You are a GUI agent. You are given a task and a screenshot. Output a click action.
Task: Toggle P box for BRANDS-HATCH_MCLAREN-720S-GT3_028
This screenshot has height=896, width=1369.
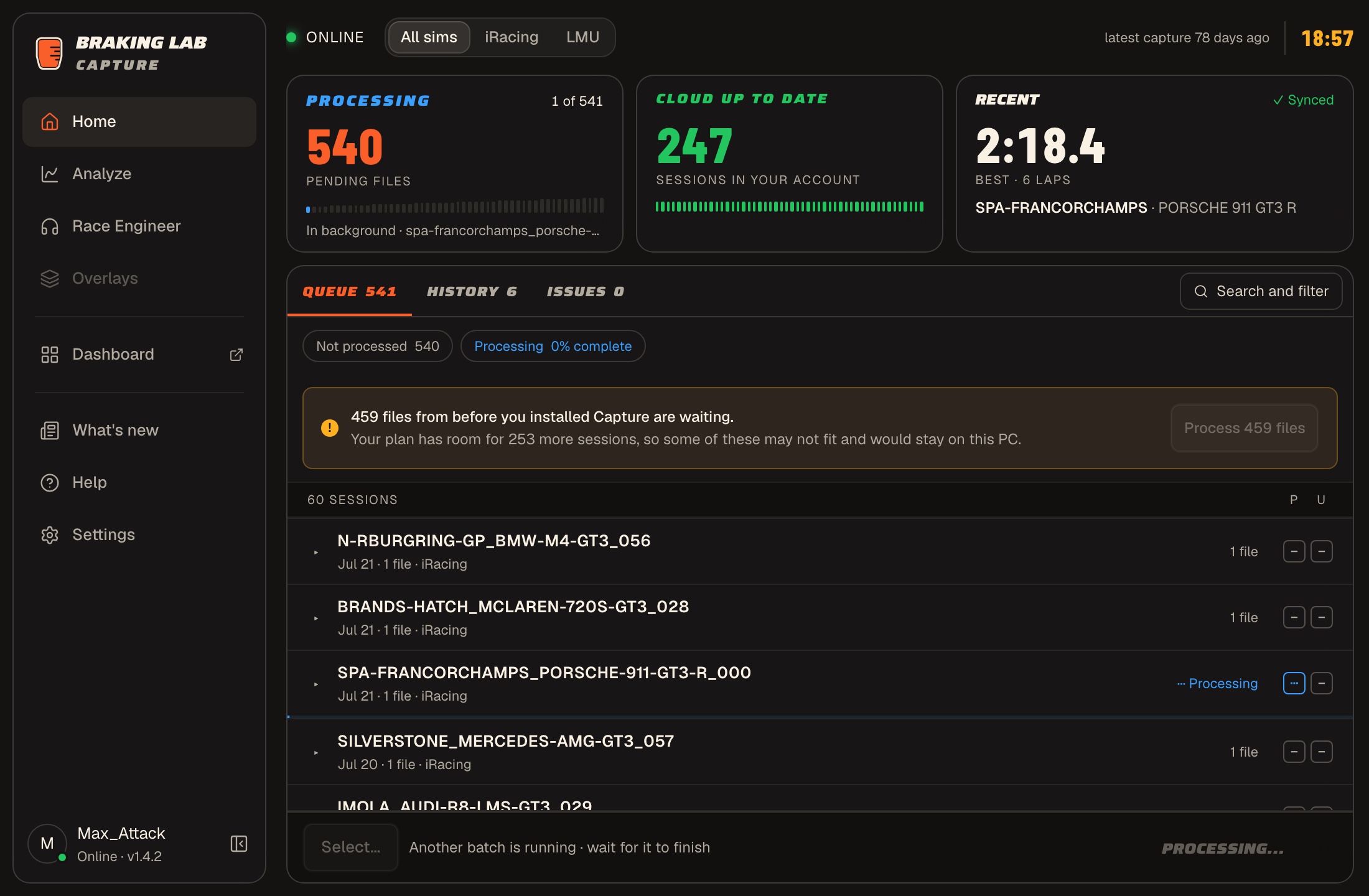point(1294,617)
